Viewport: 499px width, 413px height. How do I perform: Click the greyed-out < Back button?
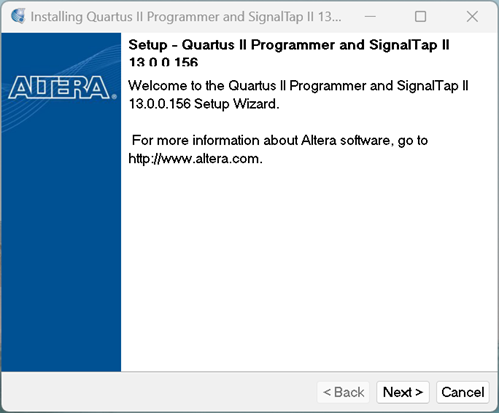[x=343, y=392]
